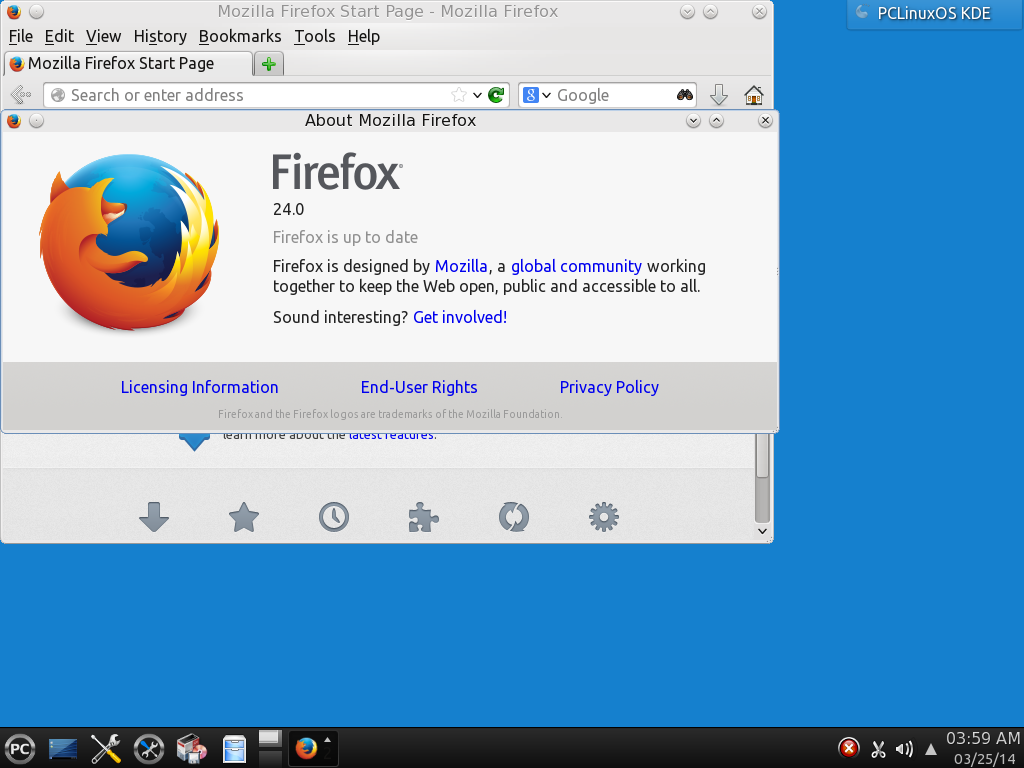Open the software package manager taskbar icon
The image size is (1024, 768).
point(192,748)
